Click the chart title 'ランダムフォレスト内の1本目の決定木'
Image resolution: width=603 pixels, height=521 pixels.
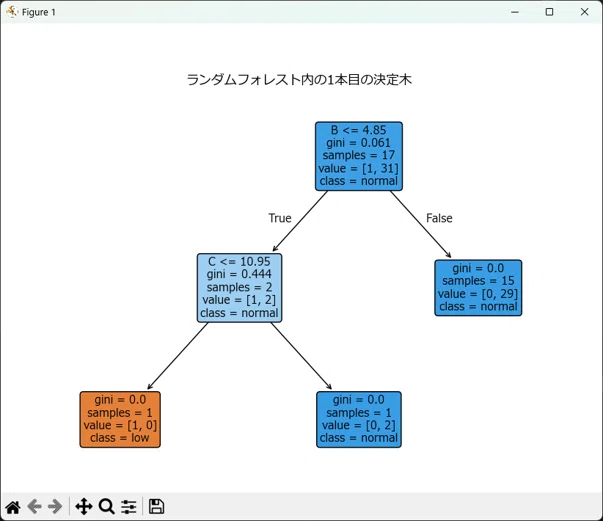[299, 80]
